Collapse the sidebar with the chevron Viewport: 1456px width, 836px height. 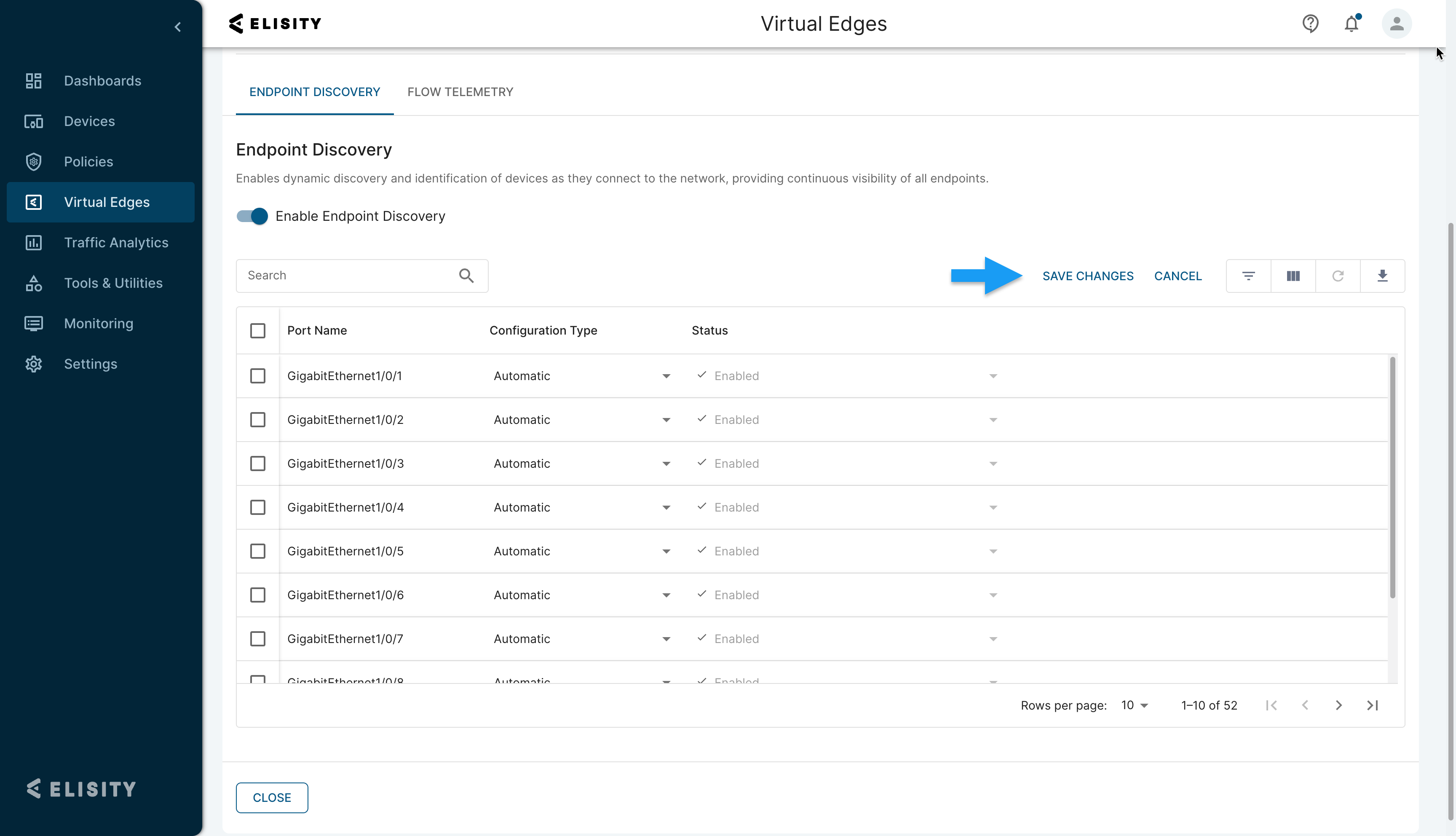pyautogui.click(x=177, y=27)
